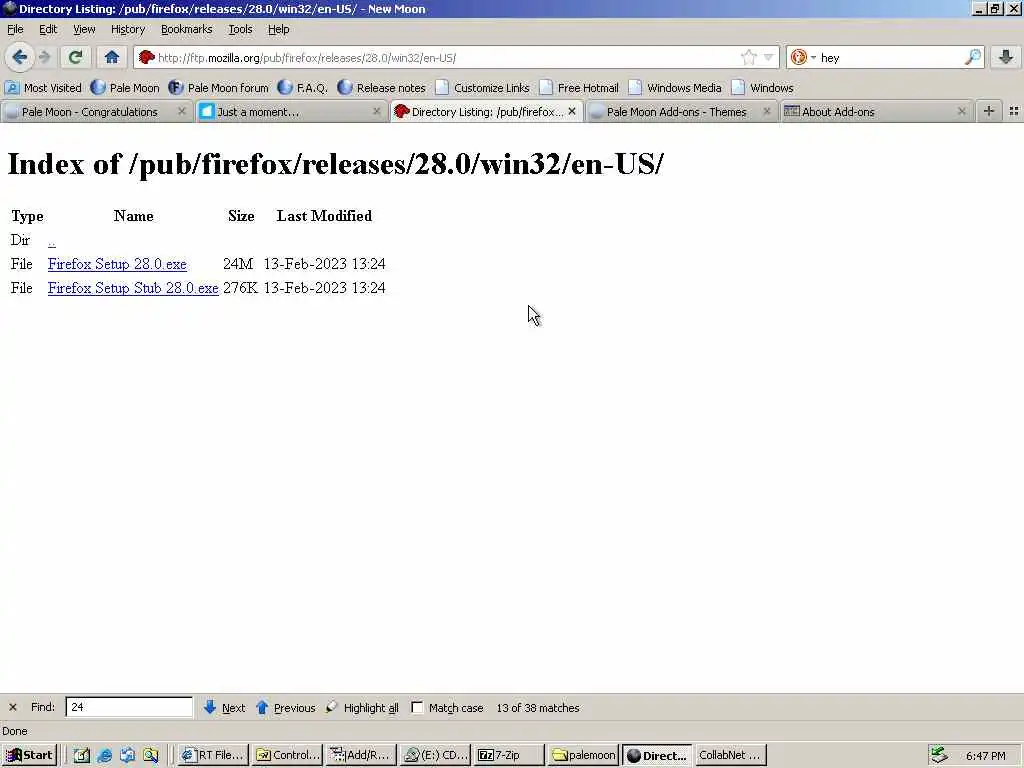Screen dimensions: 1024x768
Task: Open the Pale Moon forum bookmark
Action: (218, 88)
